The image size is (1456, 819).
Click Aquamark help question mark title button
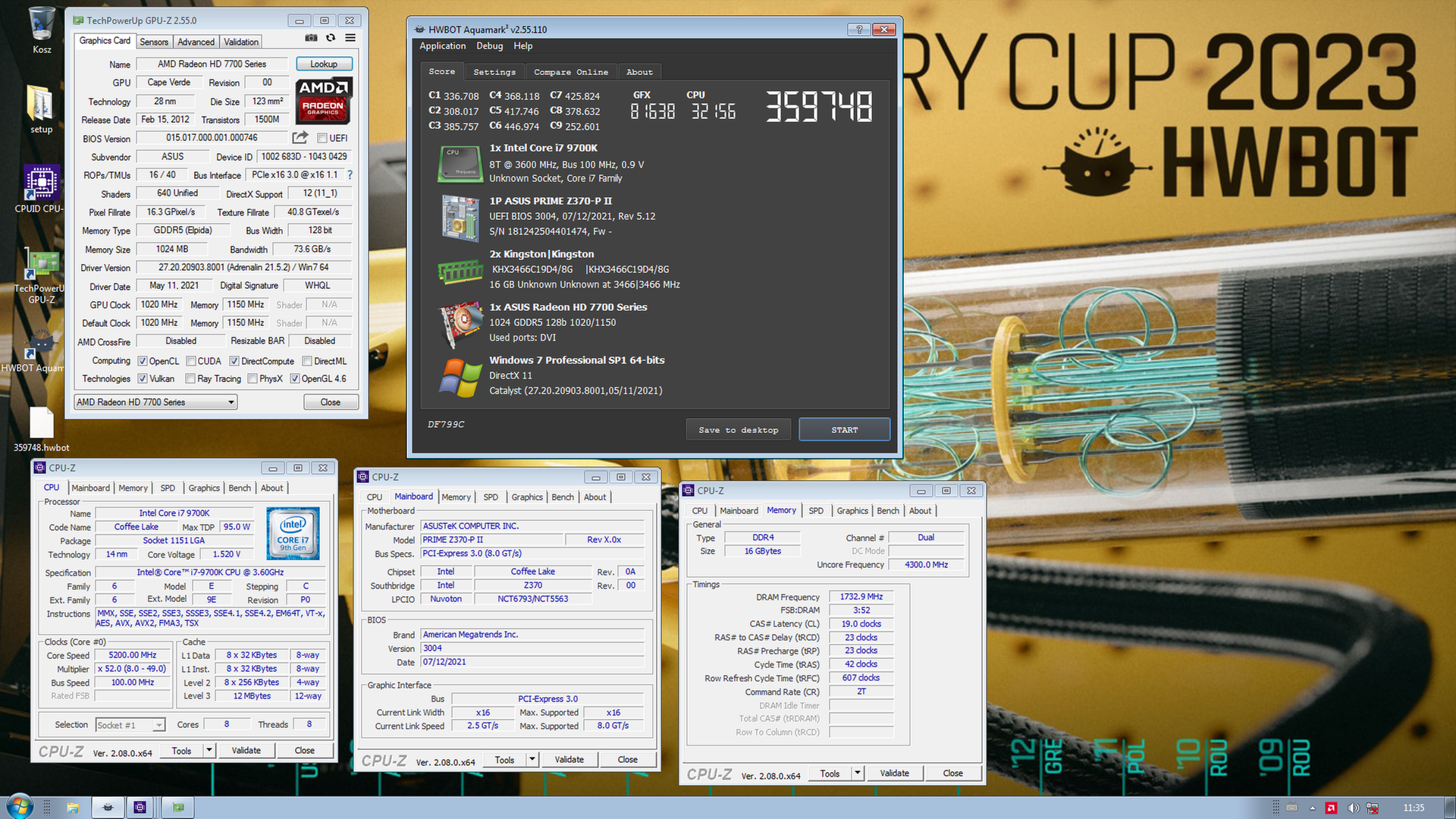tap(858, 30)
